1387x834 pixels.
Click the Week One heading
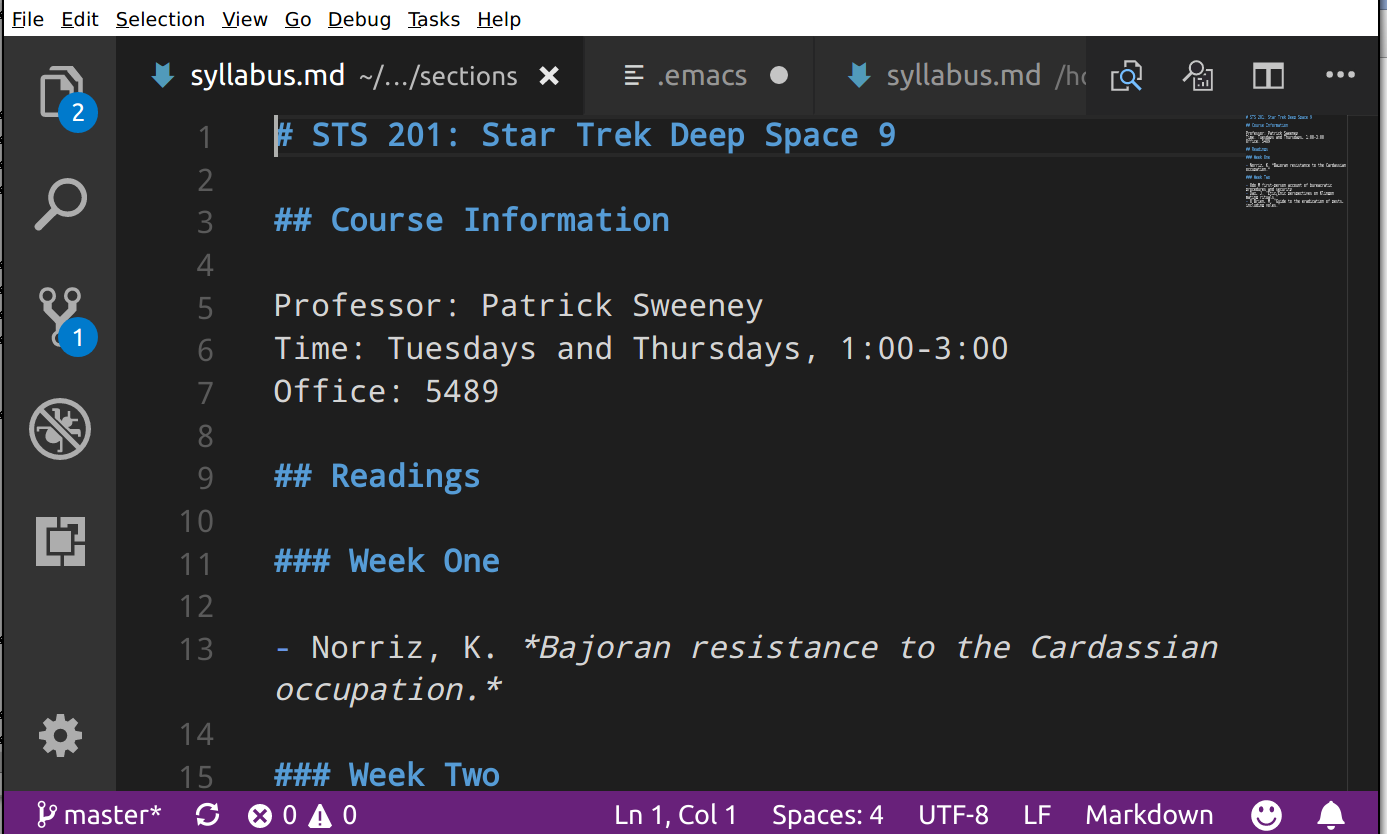coord(387,561)
